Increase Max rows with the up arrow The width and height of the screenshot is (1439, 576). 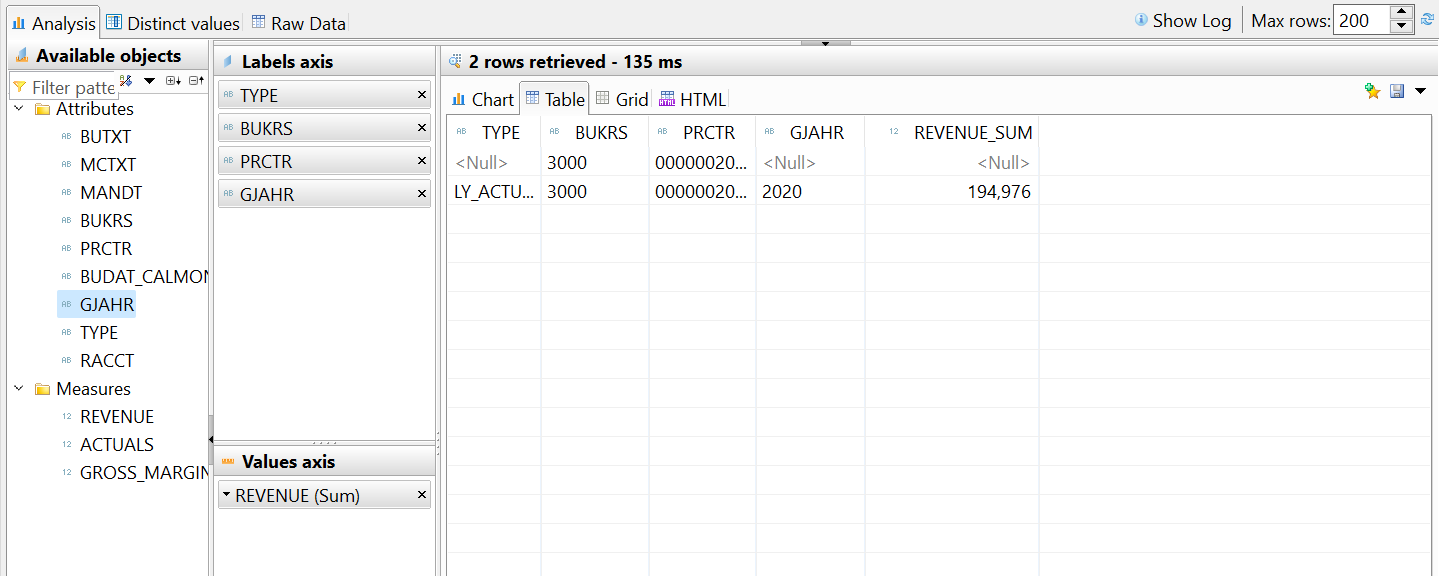coord(1402,14)
